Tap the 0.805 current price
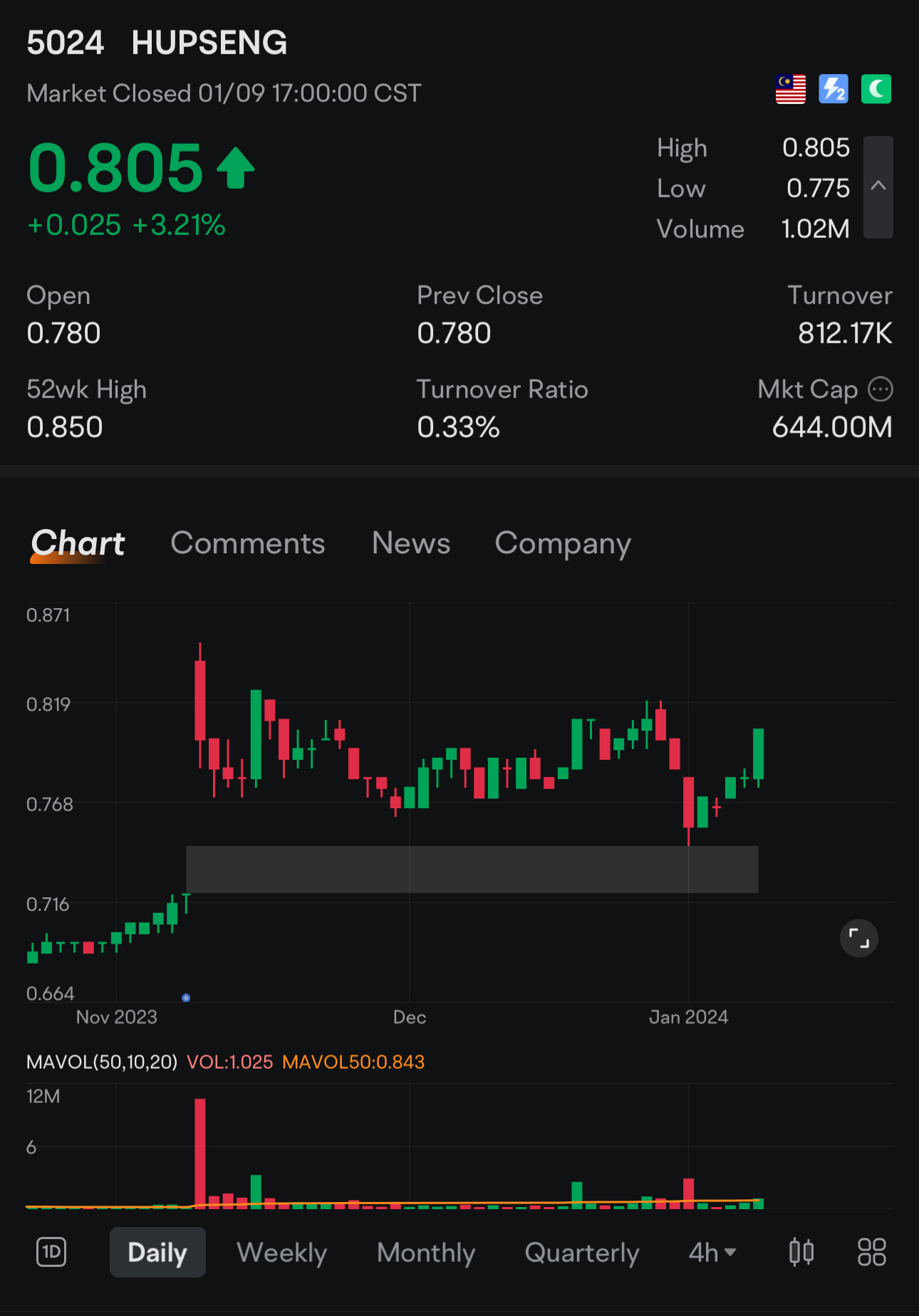Screen dimensions: 919x1316 coord(116,168)
